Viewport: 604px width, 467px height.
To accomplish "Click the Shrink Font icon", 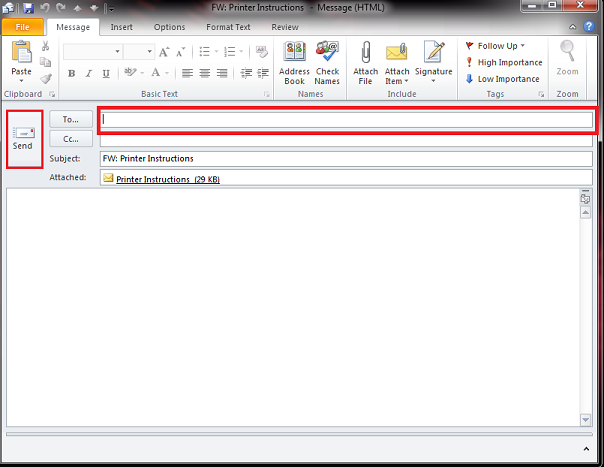I will (x=181, y=52).
